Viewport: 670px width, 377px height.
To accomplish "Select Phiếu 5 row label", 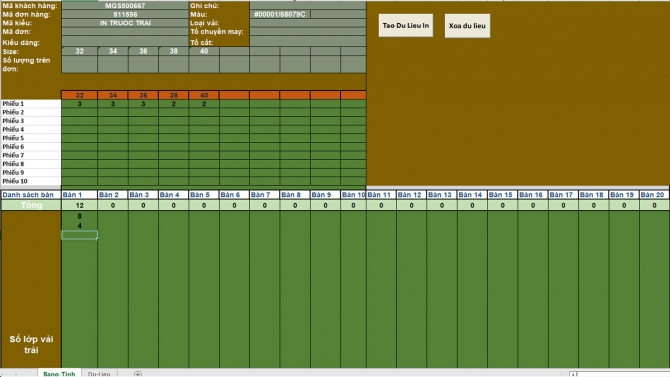I will click(31, 138).
